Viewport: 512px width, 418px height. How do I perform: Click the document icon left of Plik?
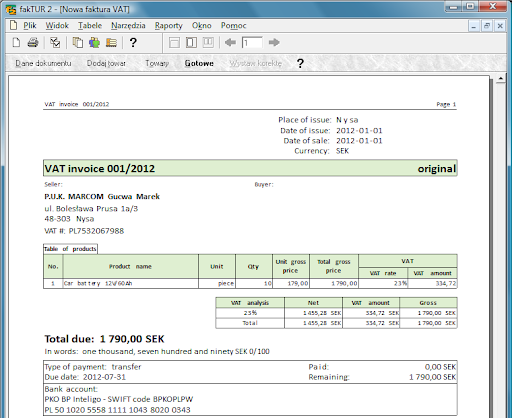14,25
